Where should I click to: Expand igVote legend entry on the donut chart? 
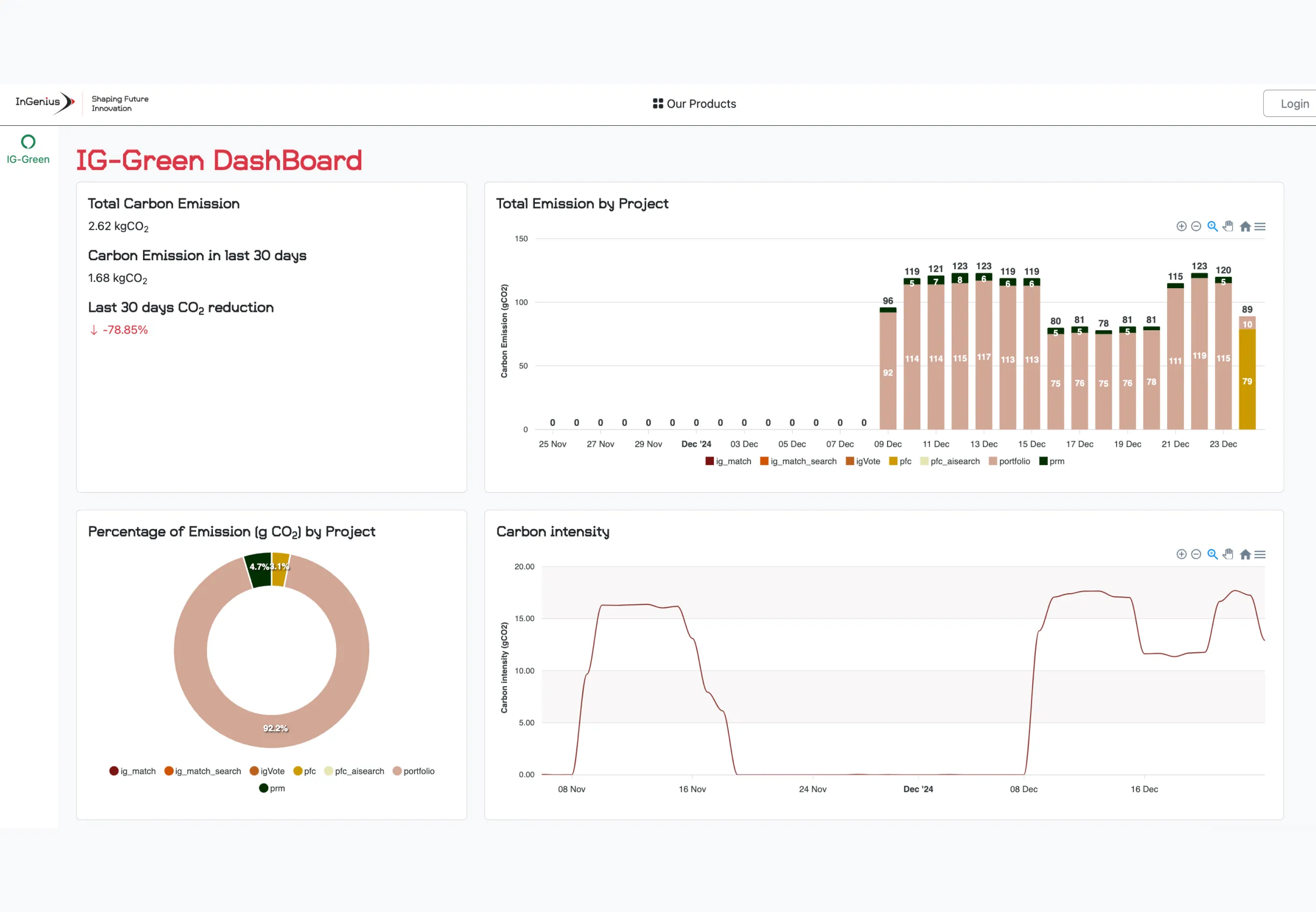click(x=268, y=771)
